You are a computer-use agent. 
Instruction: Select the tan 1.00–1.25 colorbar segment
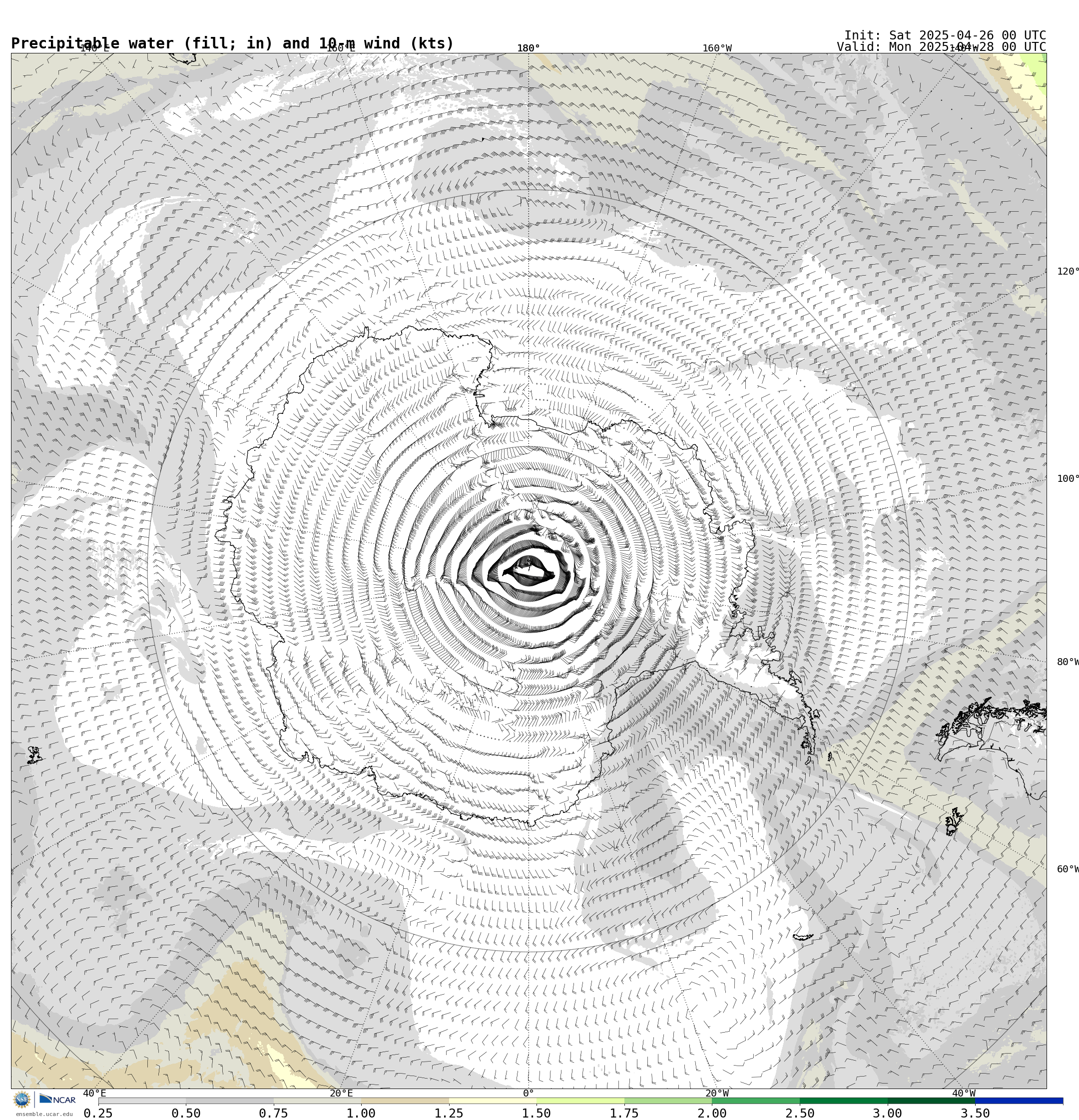coord(405,1101)
